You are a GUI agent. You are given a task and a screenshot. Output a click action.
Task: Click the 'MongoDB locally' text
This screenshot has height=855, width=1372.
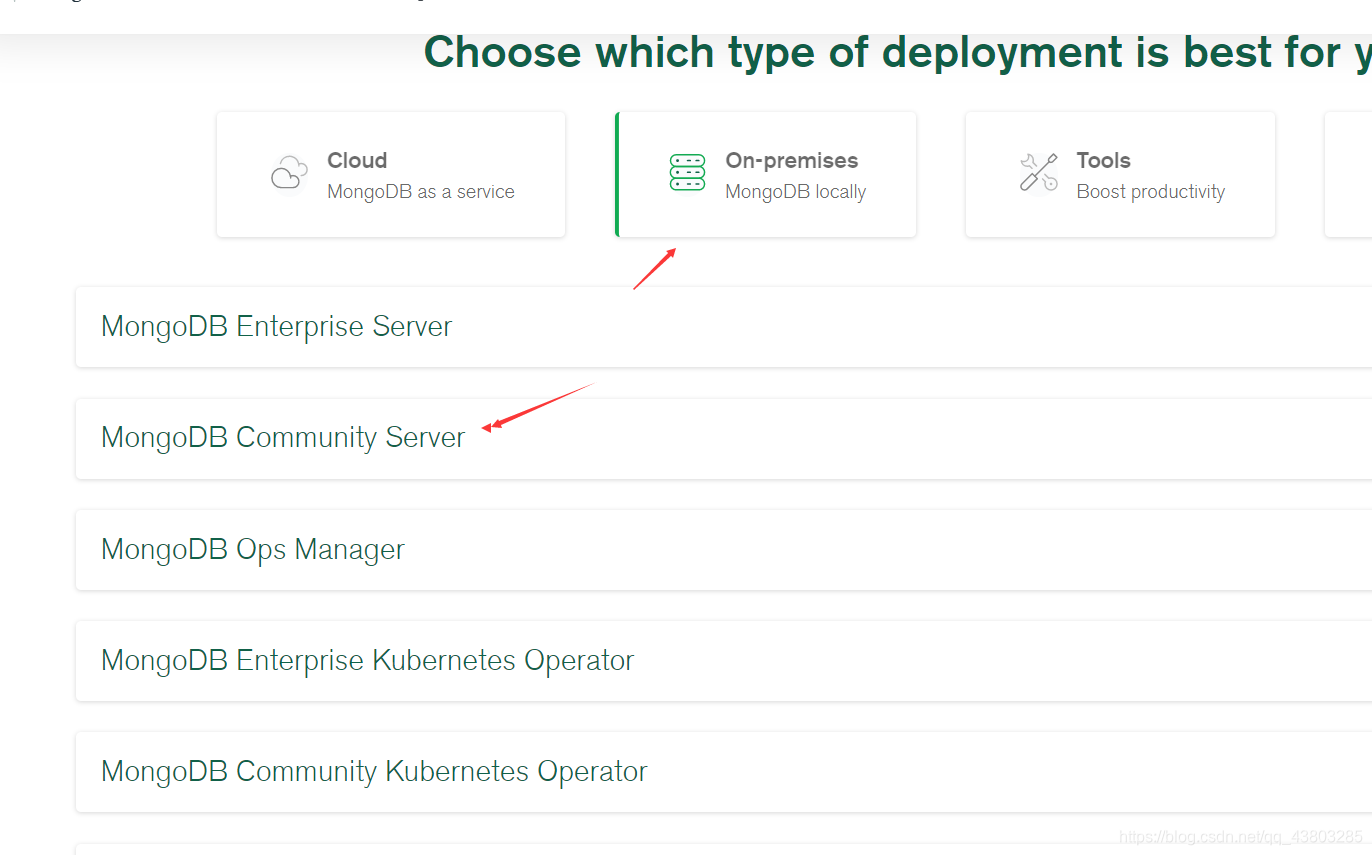point(796,192)
